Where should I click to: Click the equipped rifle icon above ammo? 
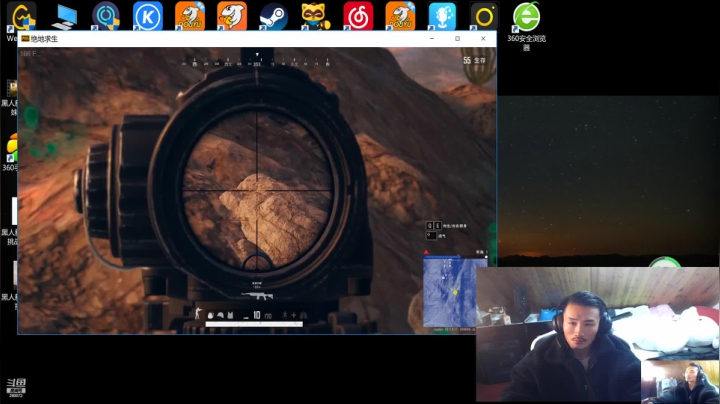257,296
